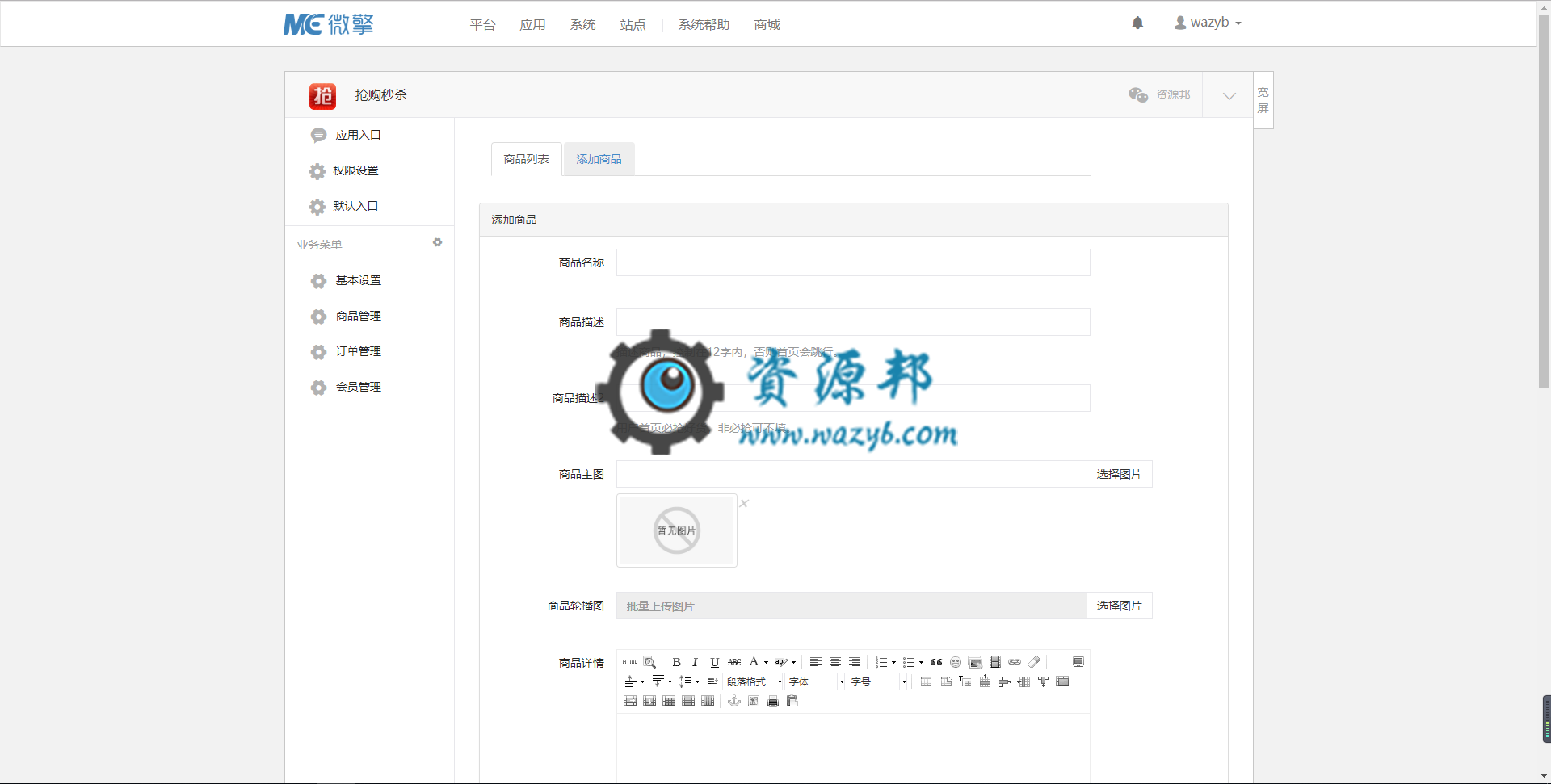The image size is (1551, 784).
Task: Open the wazyb user account dropdown
Action: (x=1208, y=23)
